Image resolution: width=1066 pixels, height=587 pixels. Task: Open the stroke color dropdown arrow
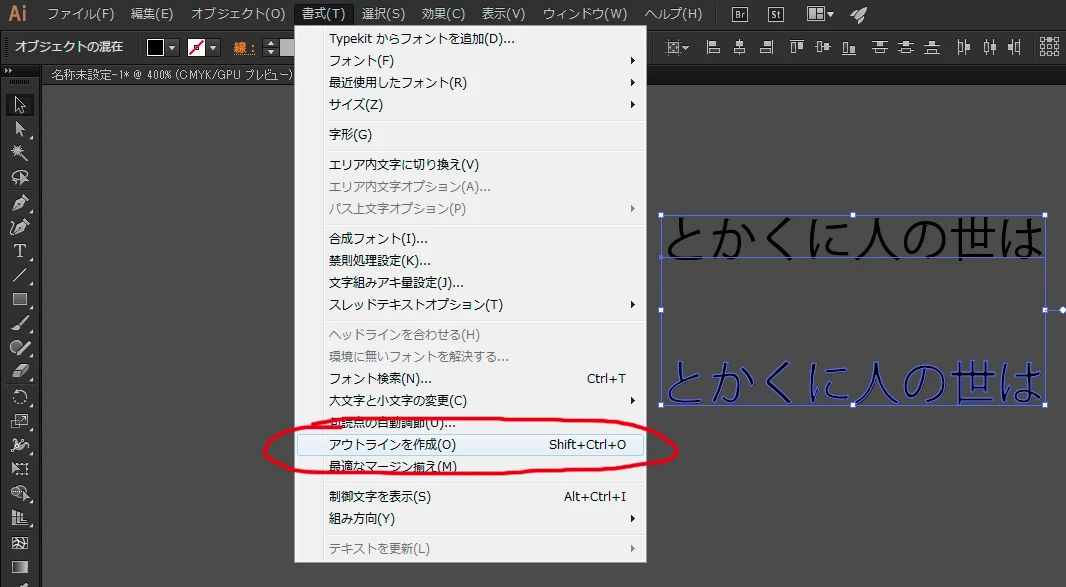213,48
